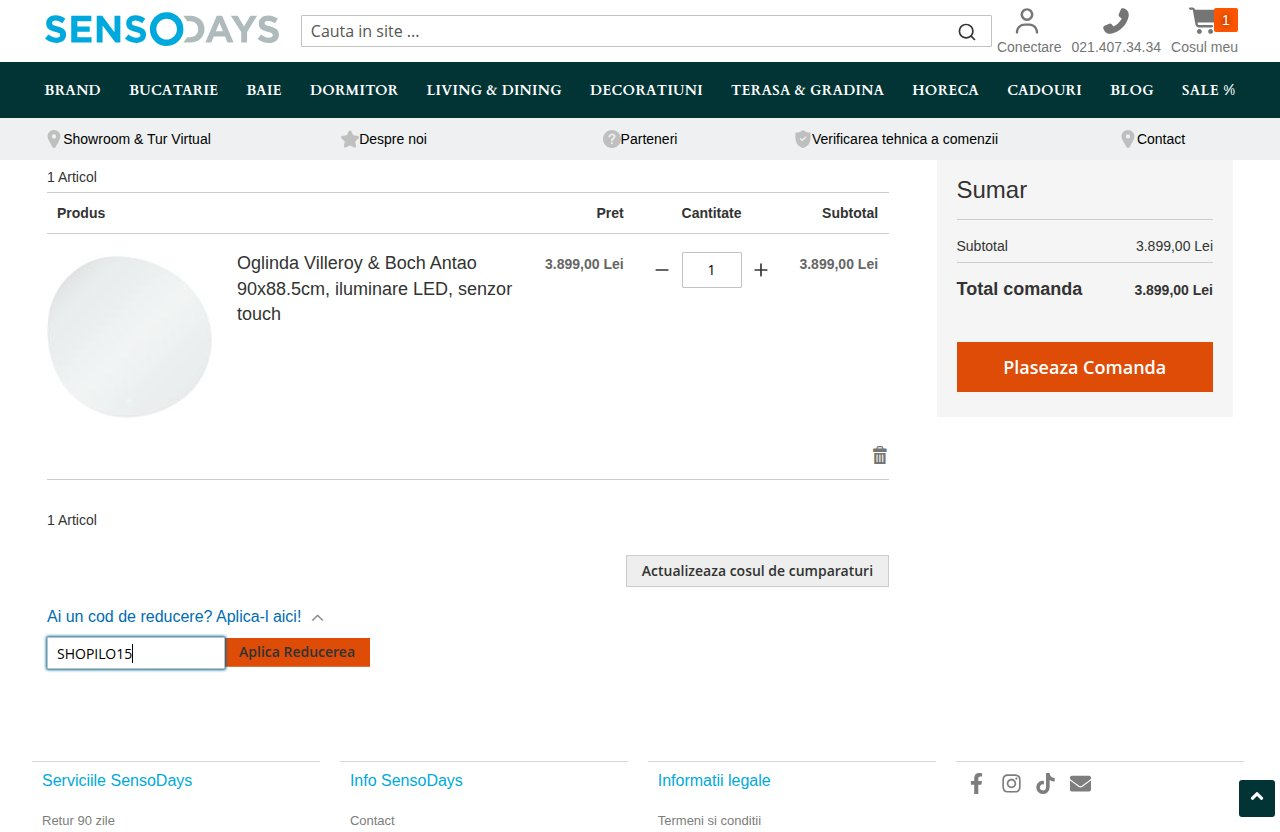This screenshot has width=1280, height=832.
Task: Open the LIVING & DINING menu
Action: point(494,90)
